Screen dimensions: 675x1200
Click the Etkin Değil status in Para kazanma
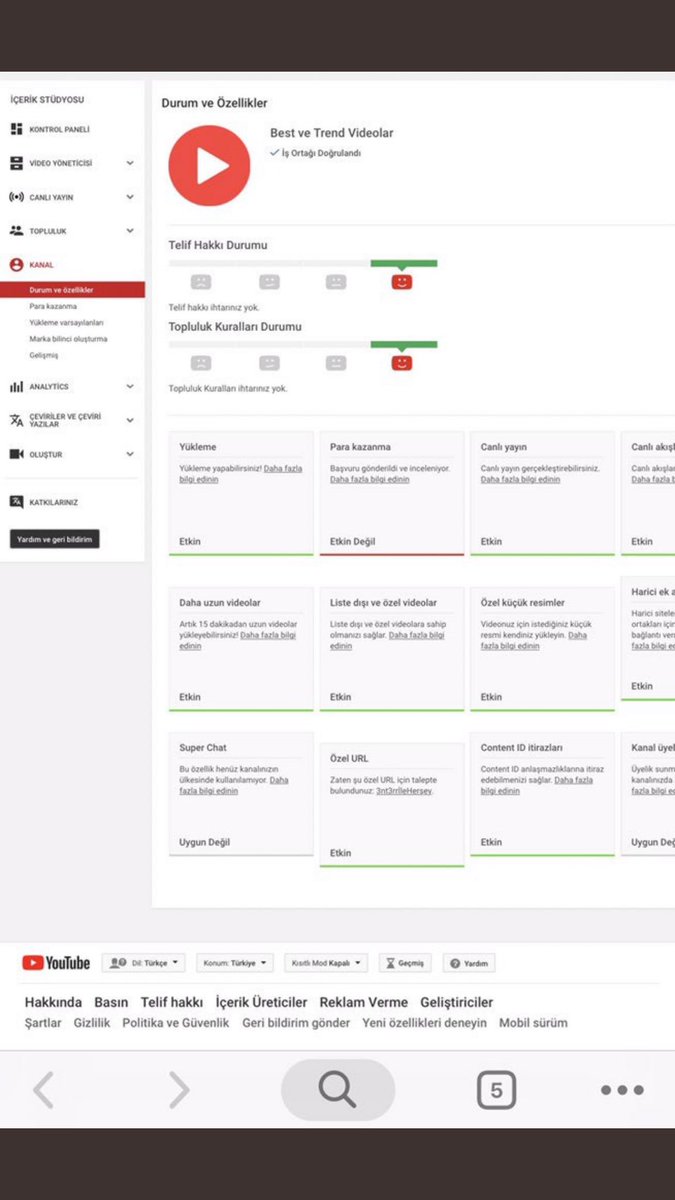[x=353, y=542]
